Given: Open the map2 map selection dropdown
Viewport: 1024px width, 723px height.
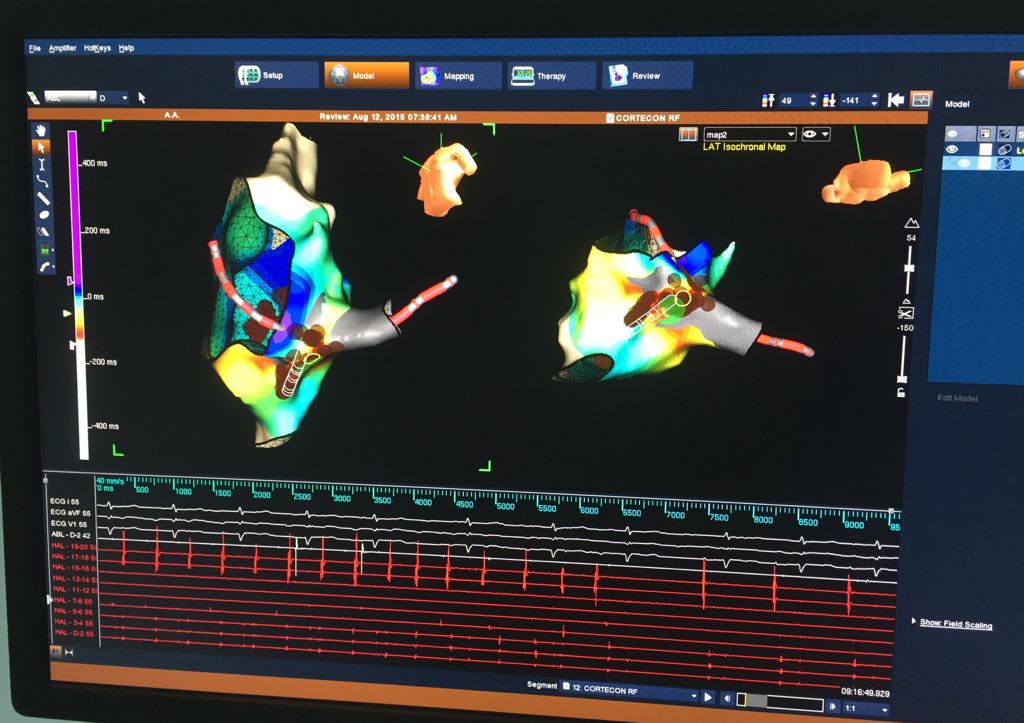Looking at the screenshot, I should coord(750,134).
